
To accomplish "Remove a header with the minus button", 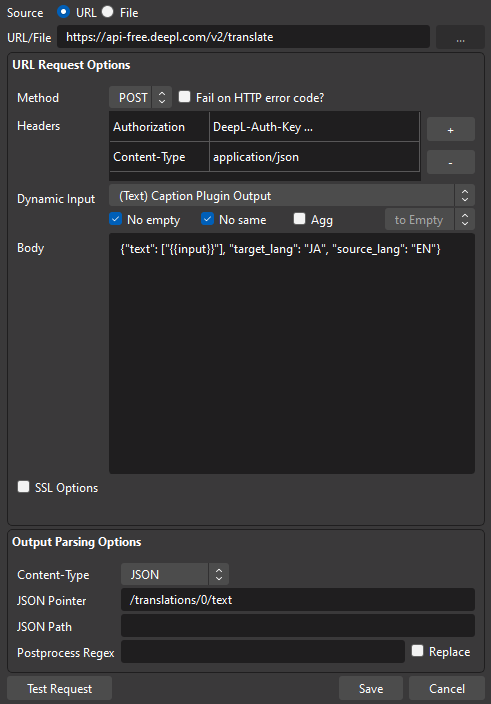I will pyautogui.click(x=451, y=162).
